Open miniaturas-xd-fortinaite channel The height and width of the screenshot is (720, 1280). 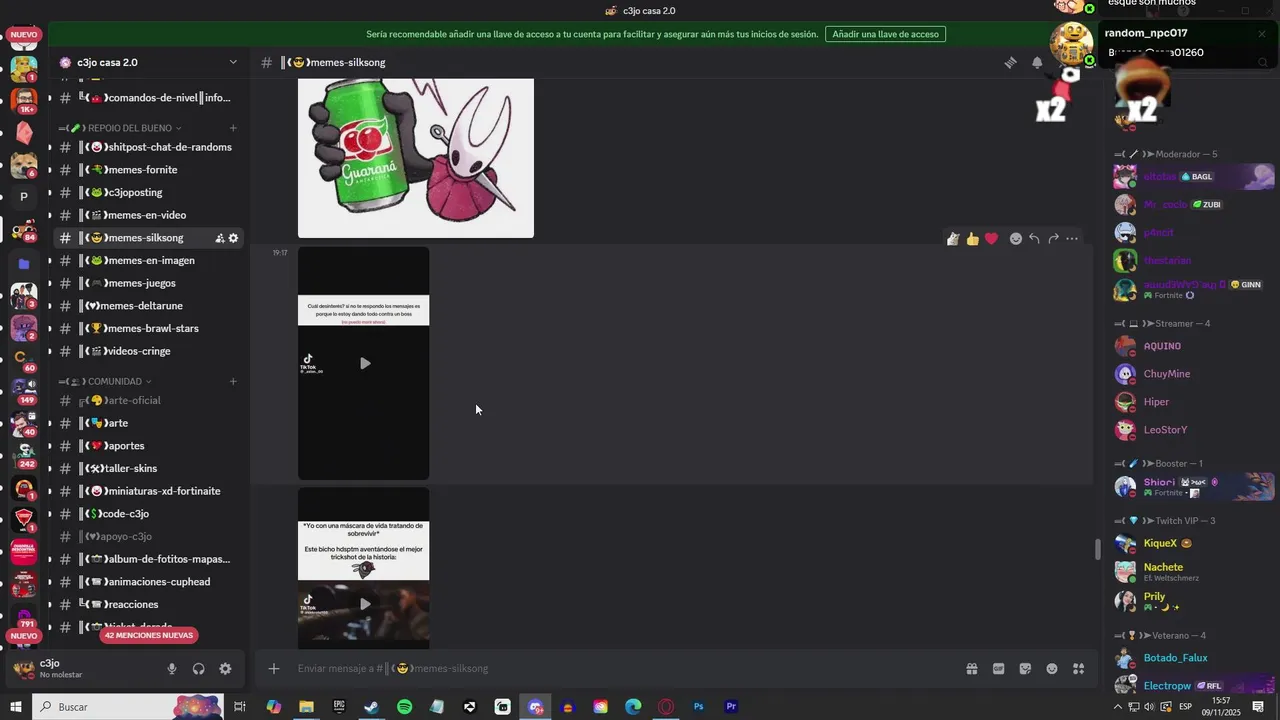pyautogui.click(x=148, y=491)
